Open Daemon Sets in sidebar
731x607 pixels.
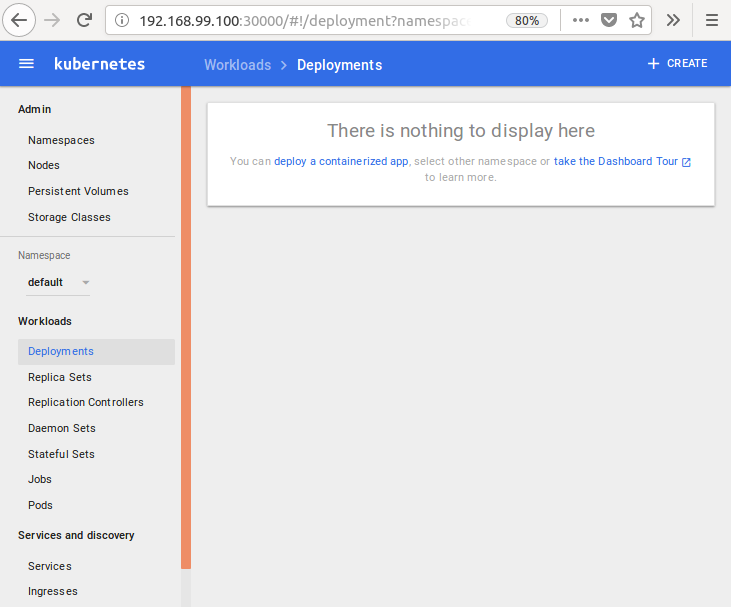coord(62,428)
